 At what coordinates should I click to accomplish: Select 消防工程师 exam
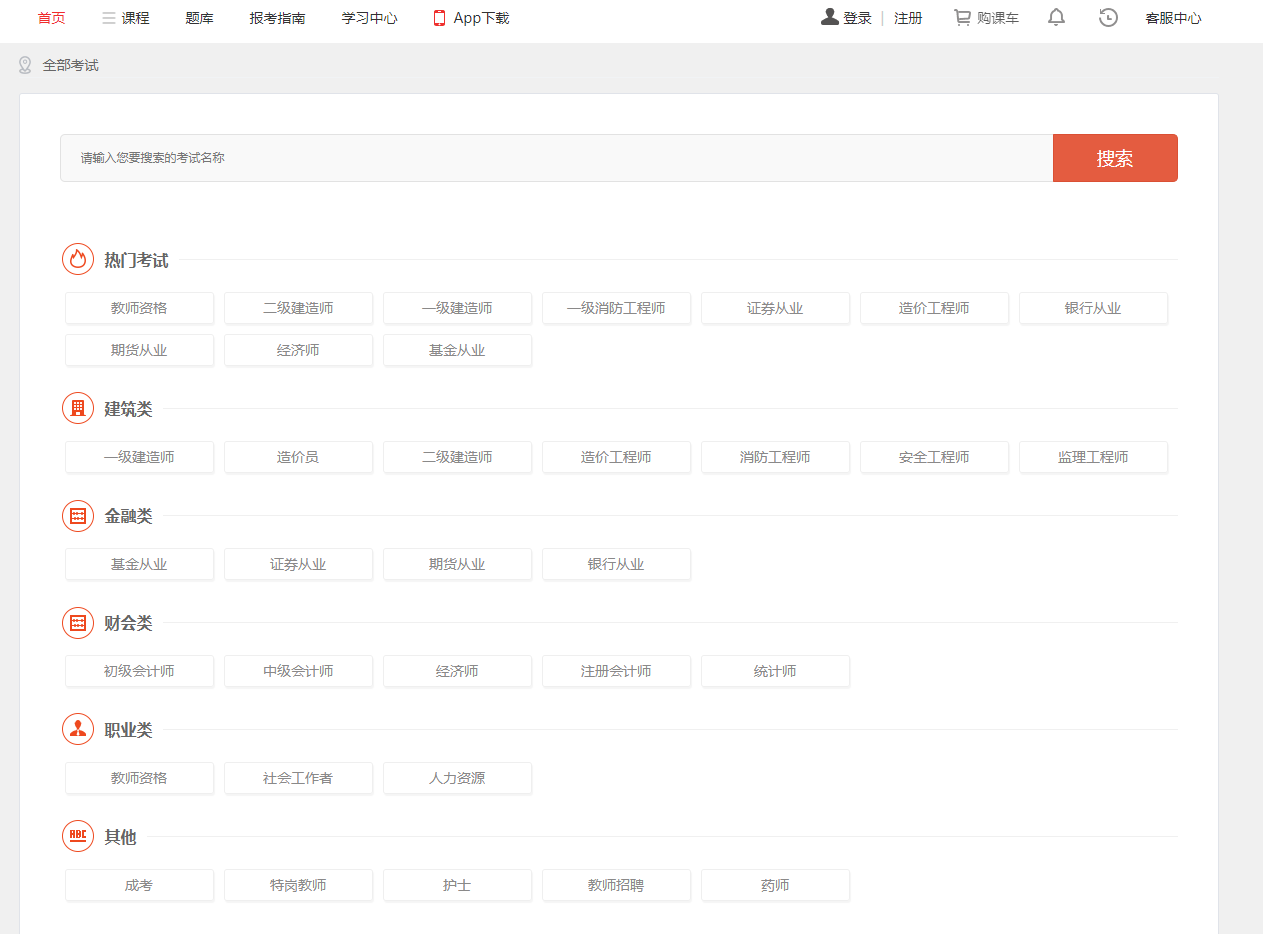[775, 457]
